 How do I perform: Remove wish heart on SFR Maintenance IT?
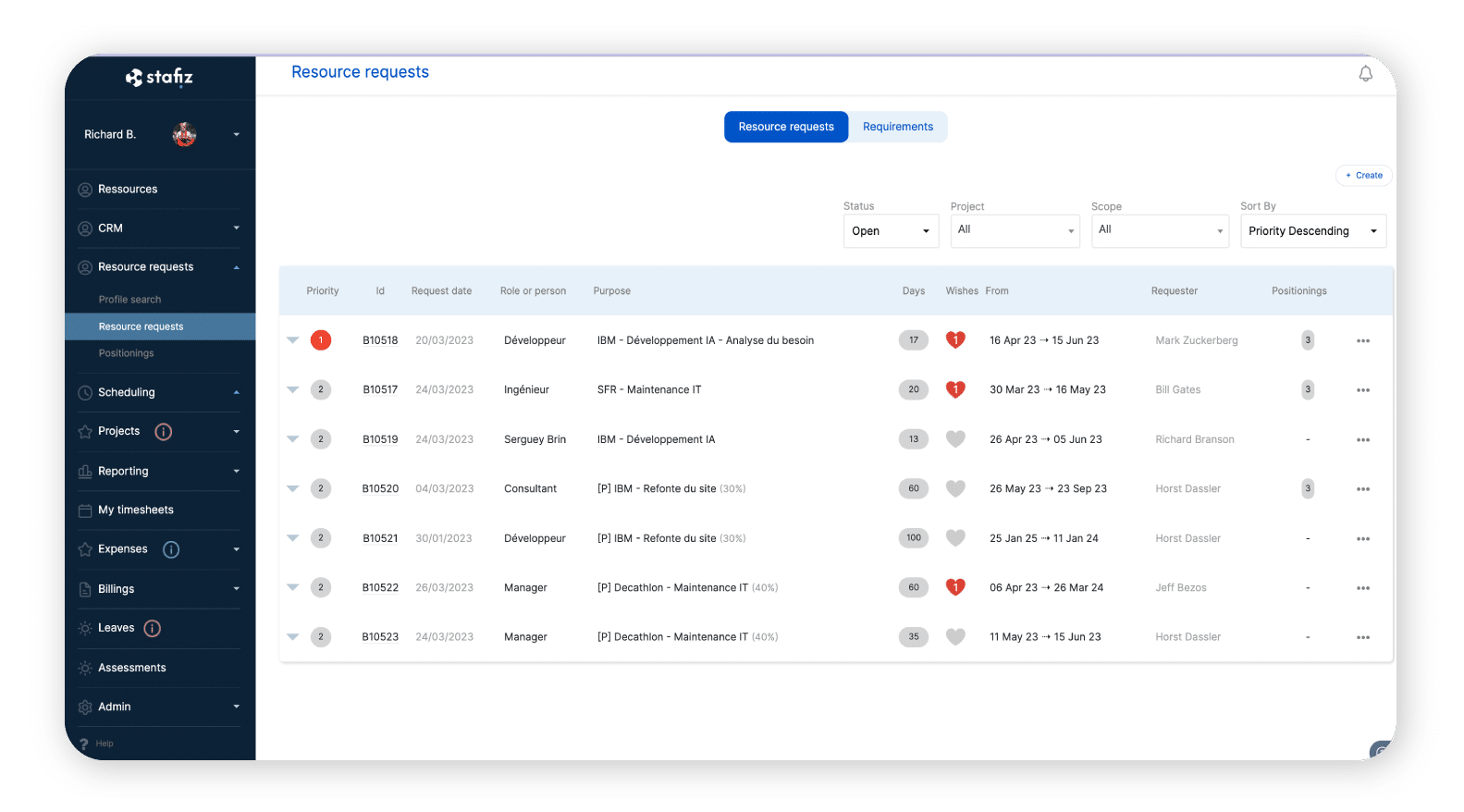[955, 390]
